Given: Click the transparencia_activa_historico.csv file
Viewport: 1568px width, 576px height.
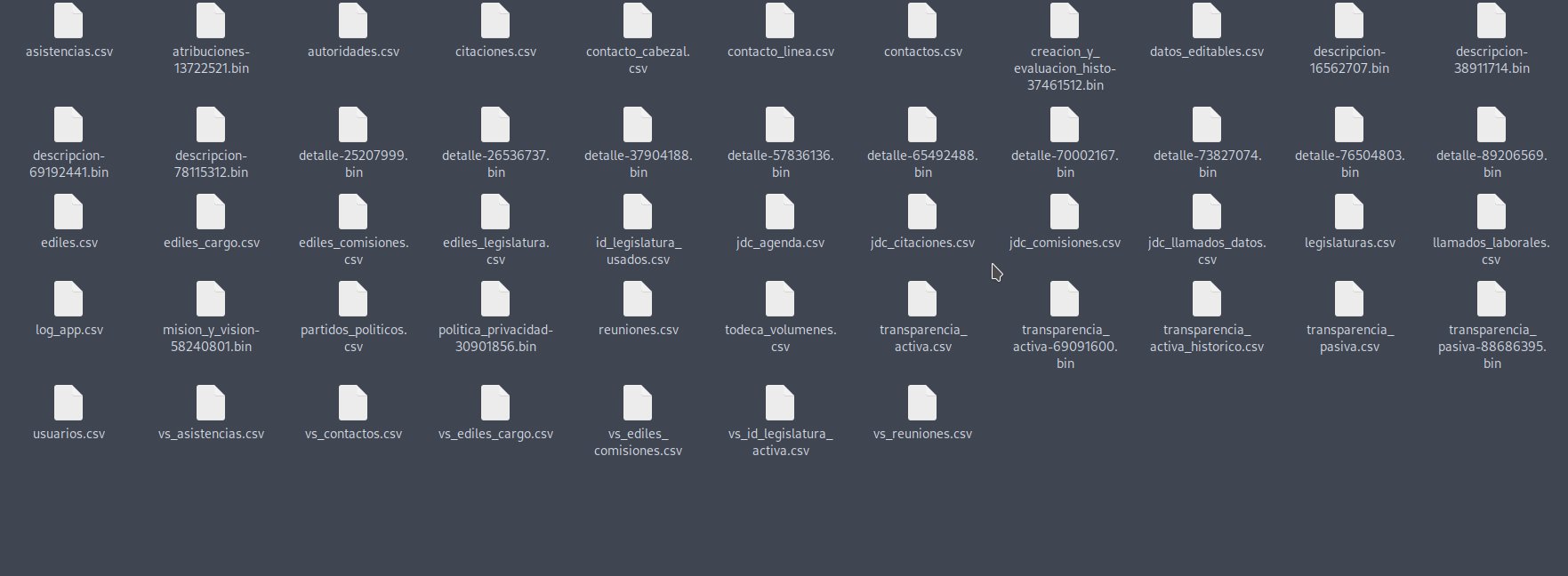Looking at the screenshot, I should pos(1207,300).
